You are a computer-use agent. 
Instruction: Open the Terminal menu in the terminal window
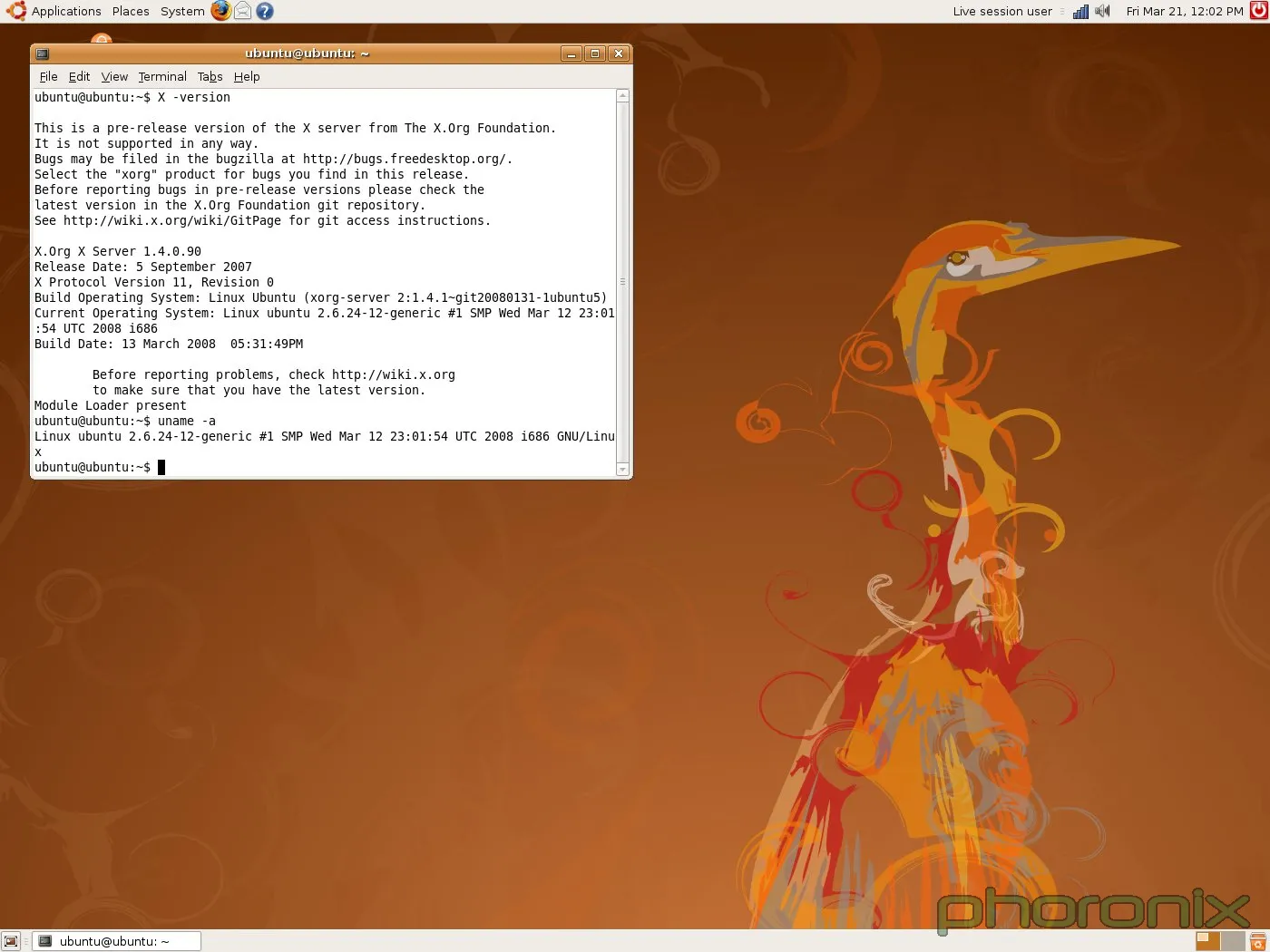coord(161,76)
